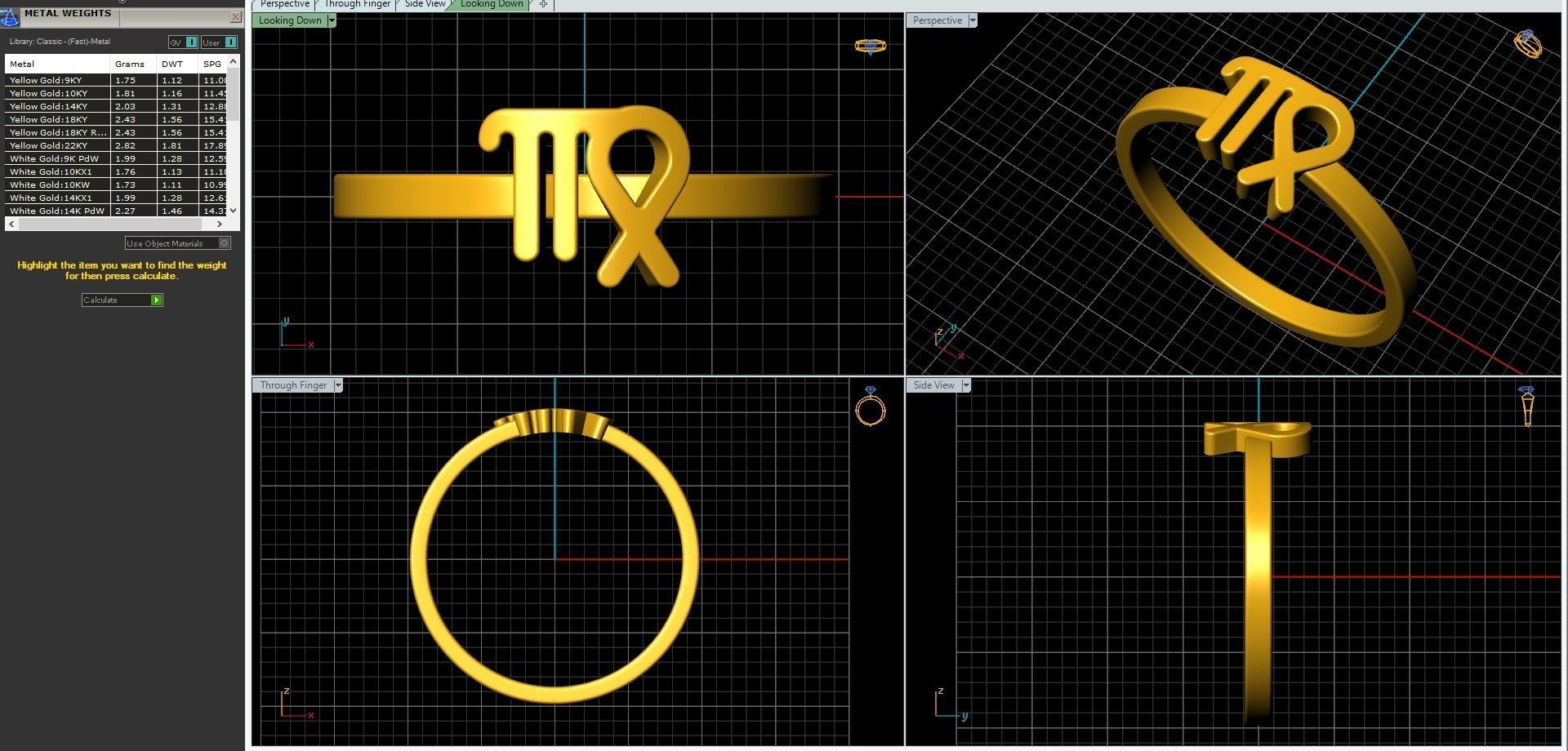
Task: Click the ring orientation icon in Side View
Action: 1527,406
